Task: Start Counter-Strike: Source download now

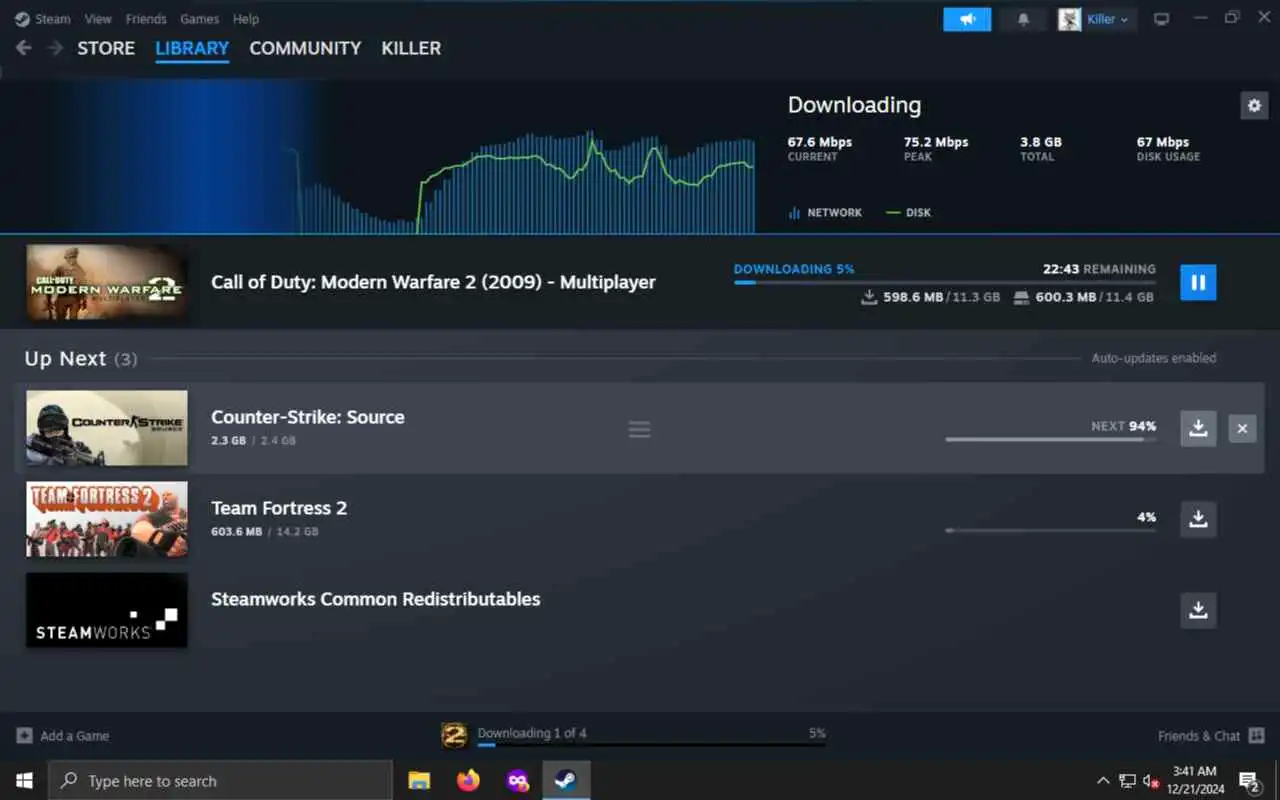Action: [1198, 428]
